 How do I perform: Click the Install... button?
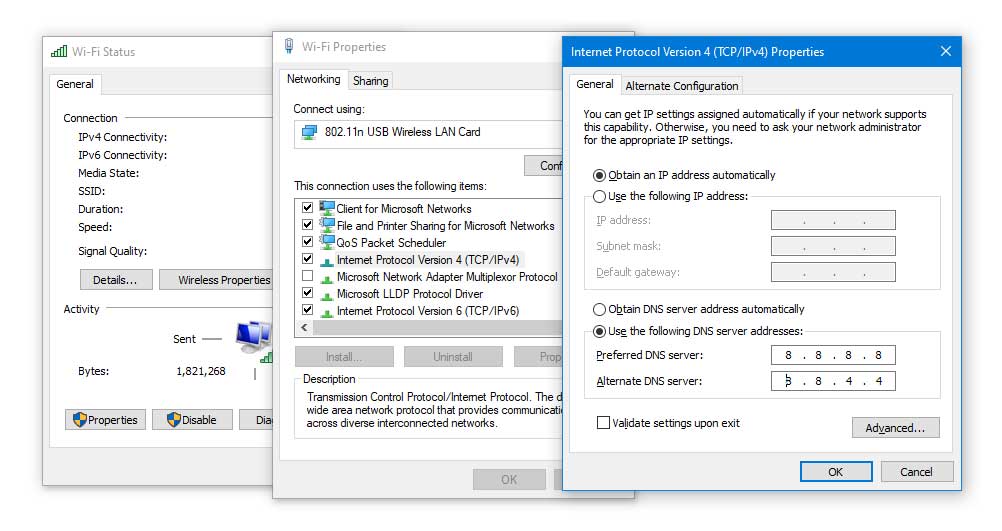(344, 357)
